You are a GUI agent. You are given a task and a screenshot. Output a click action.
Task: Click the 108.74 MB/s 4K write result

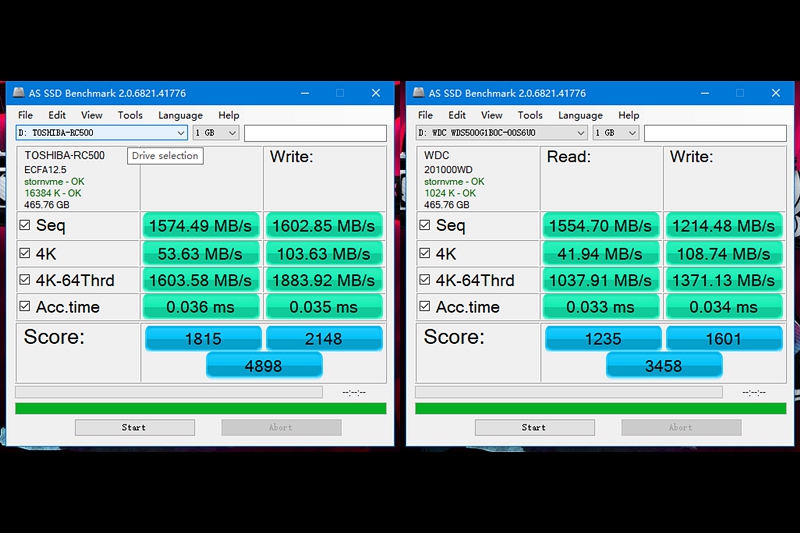(723, 253)
